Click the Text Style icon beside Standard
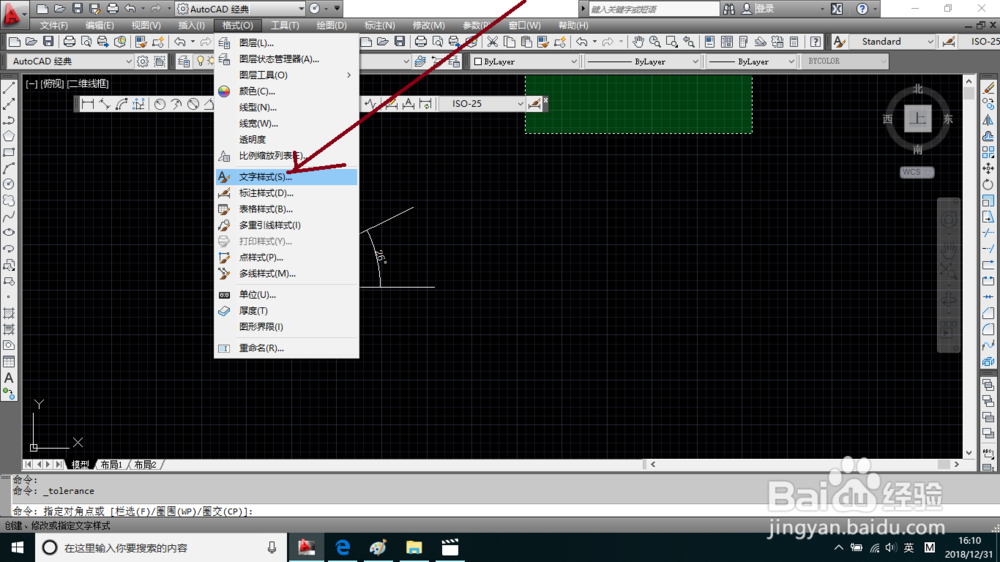The width and height of the screenshot is (1000, 562). click(x=839, y=42)
